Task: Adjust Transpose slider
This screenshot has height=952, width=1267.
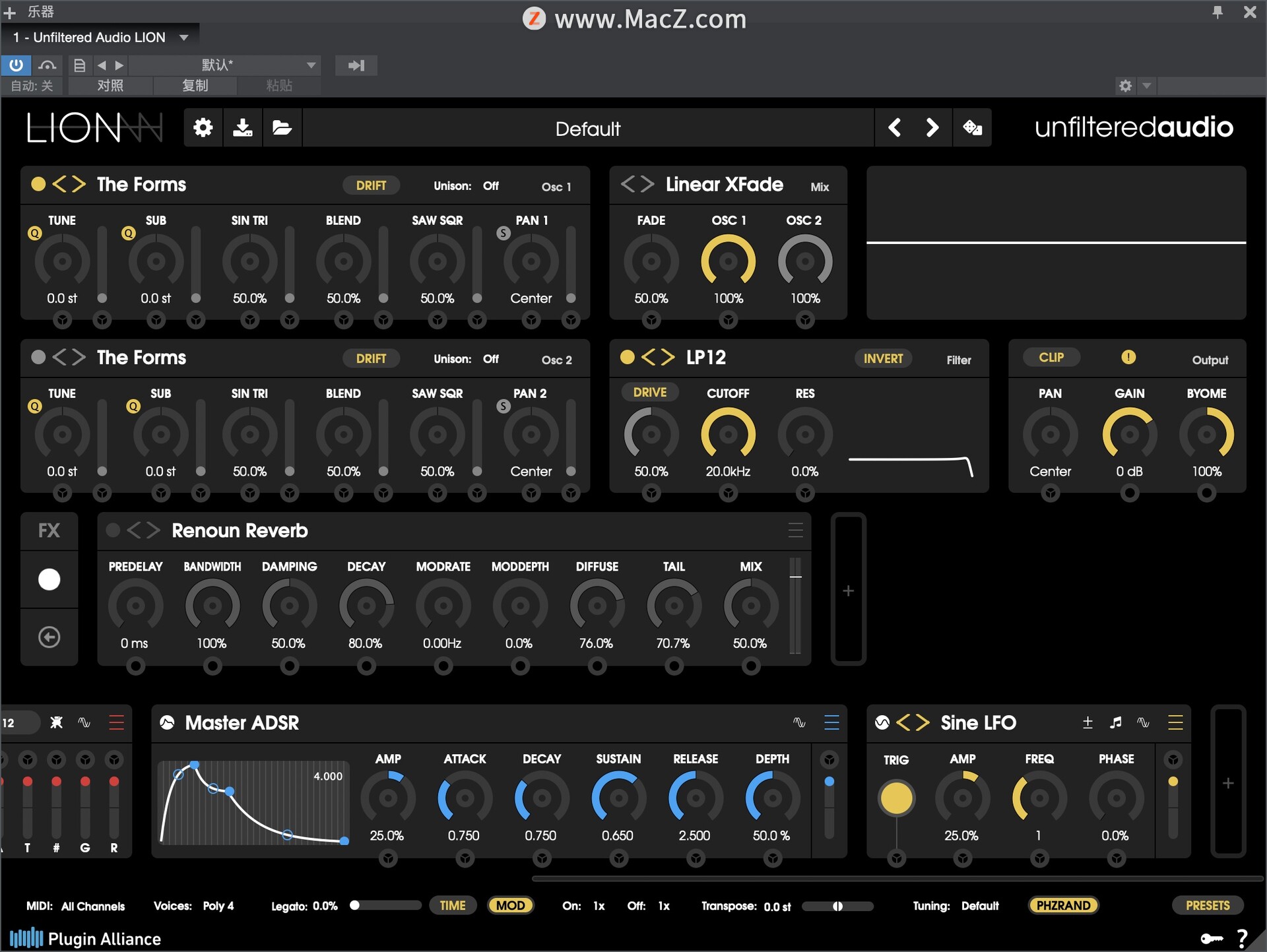Action: pyautogui.click(x=837, y=906)
